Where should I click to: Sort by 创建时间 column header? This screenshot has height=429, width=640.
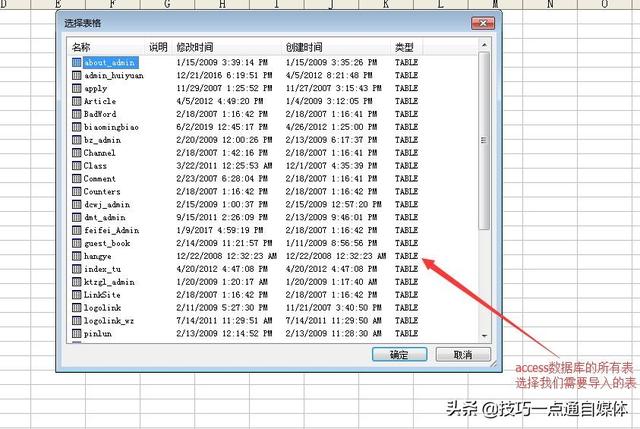pos(304,47)
